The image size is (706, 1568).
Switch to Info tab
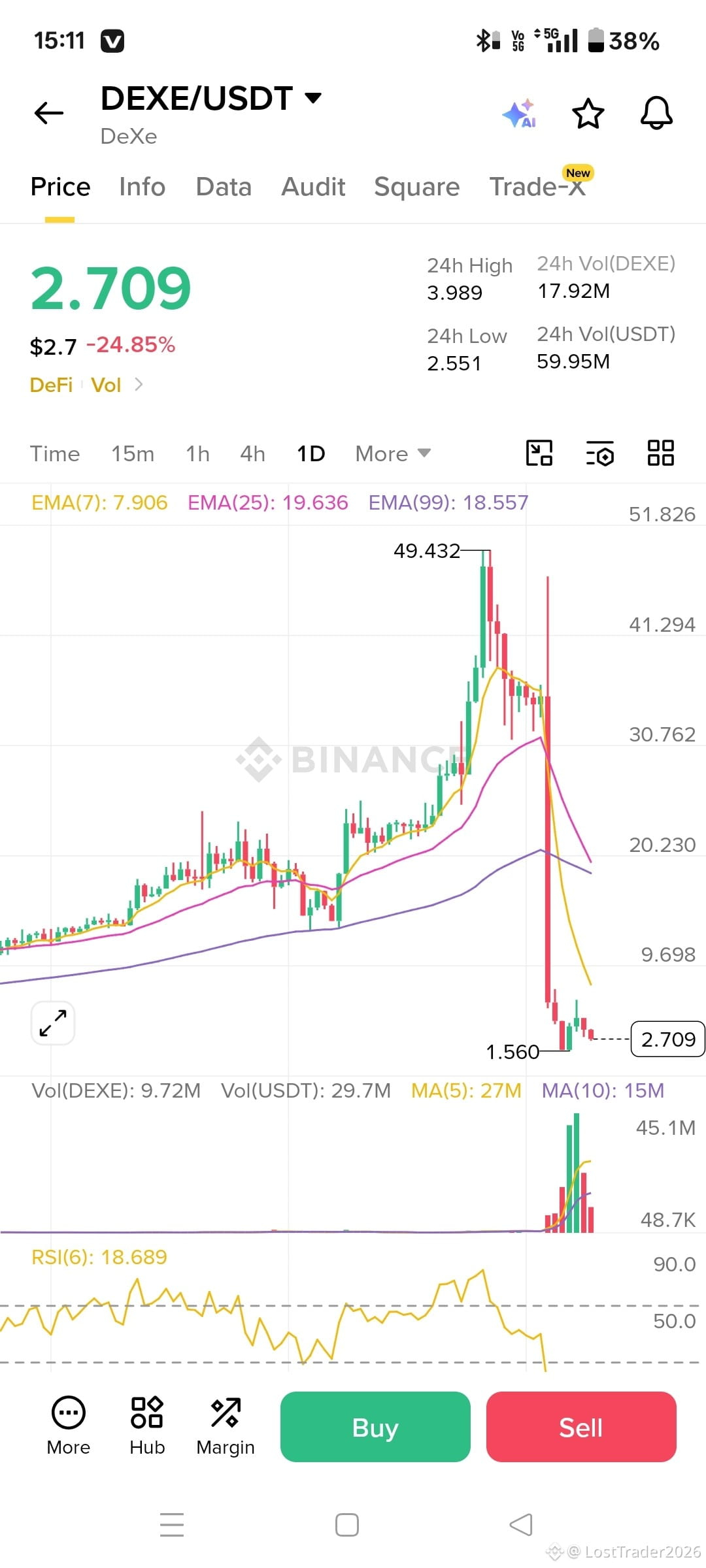pos(142,187)
